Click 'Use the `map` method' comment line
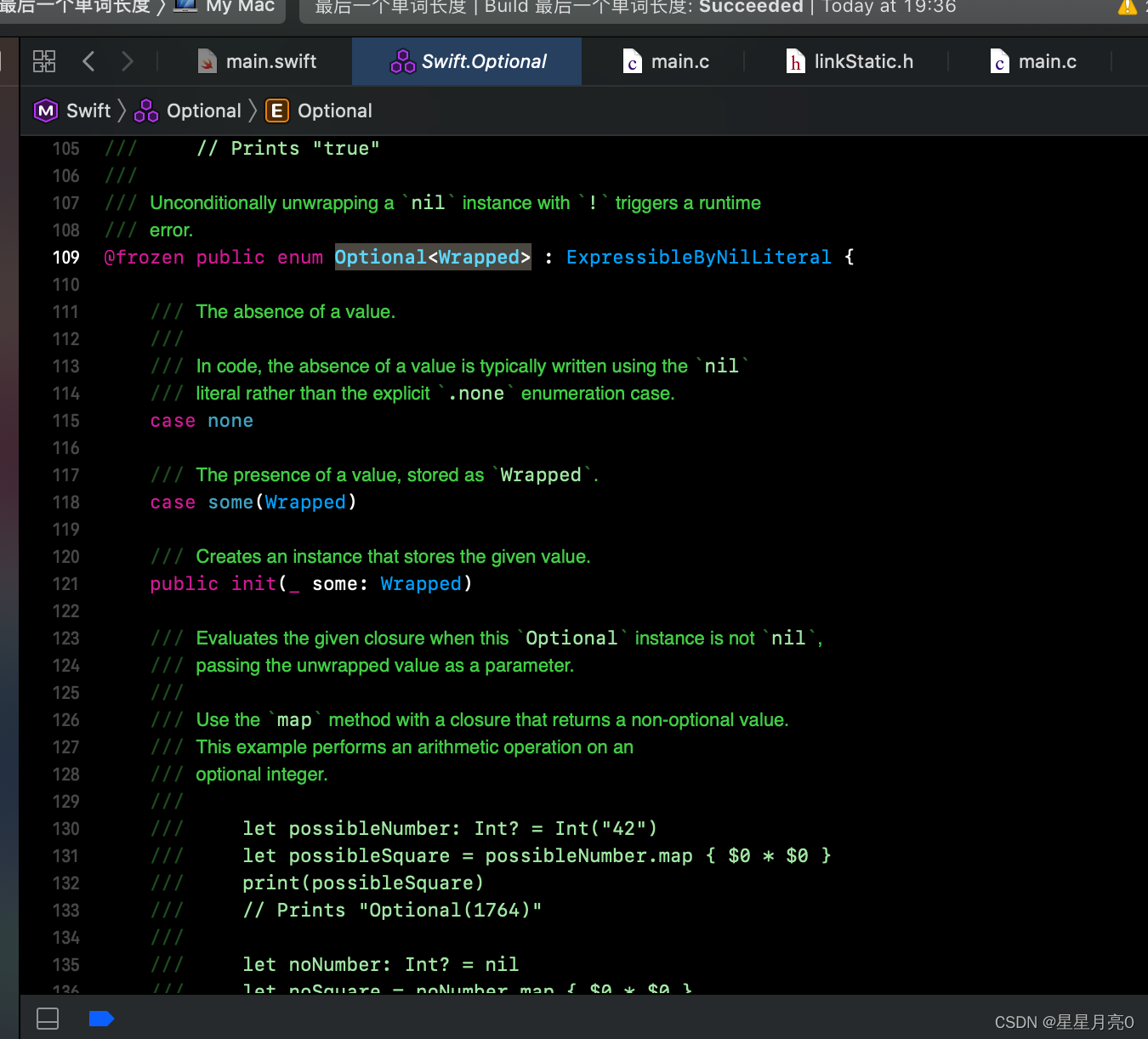 [x=492, y=720]
